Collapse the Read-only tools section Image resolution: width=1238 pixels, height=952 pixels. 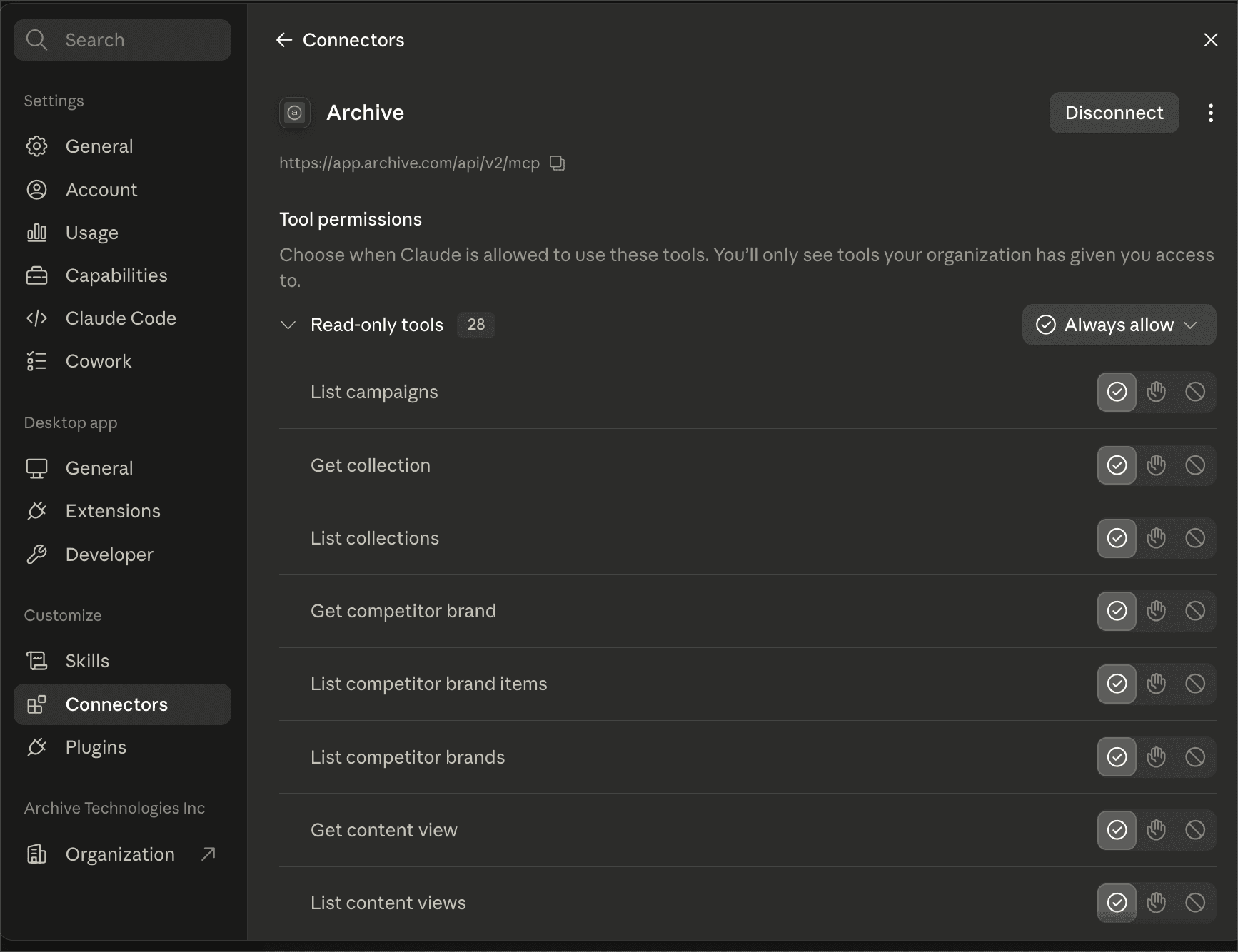click(x=288, y=325)
